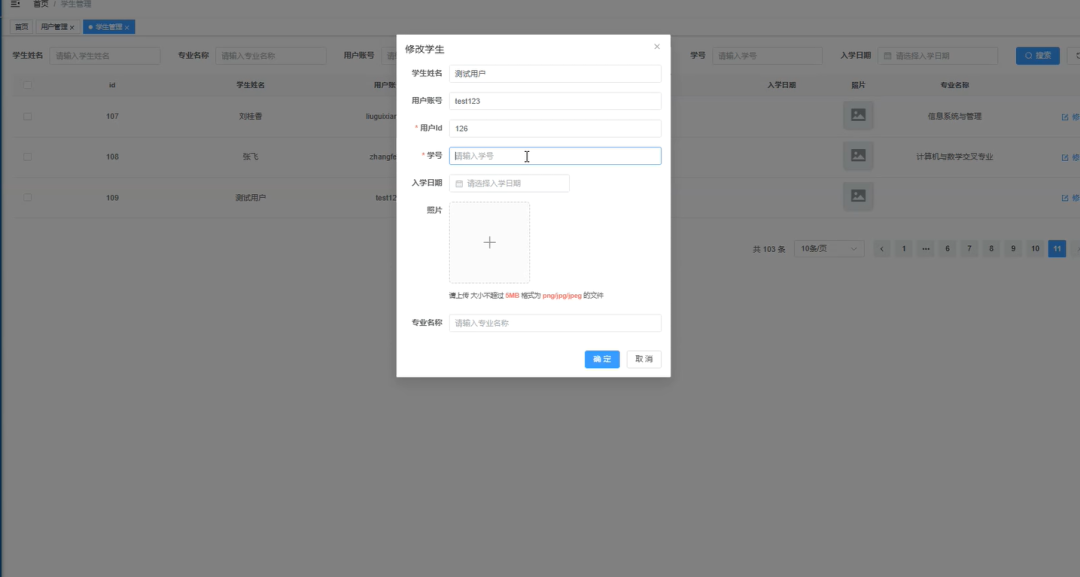Go to page 7
The height and width of the screenshot is (577, 1080).
click(969, 249)
